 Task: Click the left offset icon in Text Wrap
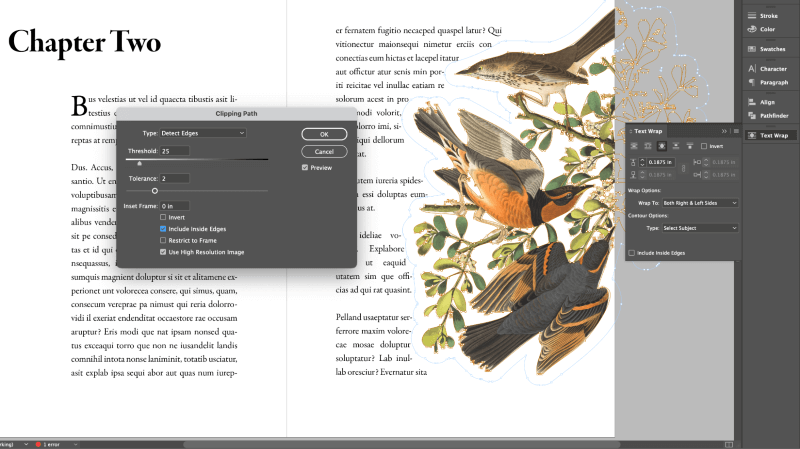tap(697, 162)
